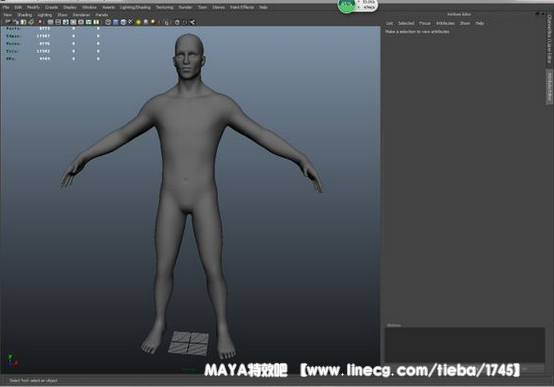
Task: Toggle the Resolution Gate icon
Action: (66, 22)
